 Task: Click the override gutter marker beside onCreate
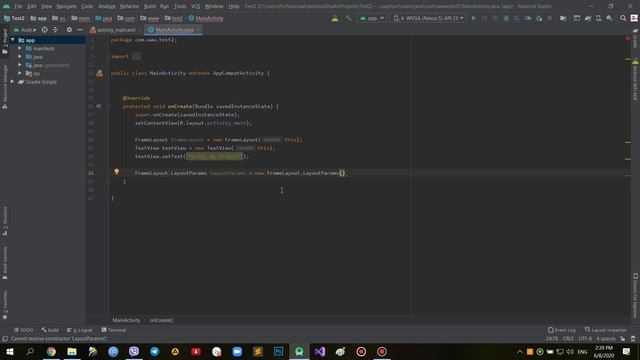pos(99,106)
